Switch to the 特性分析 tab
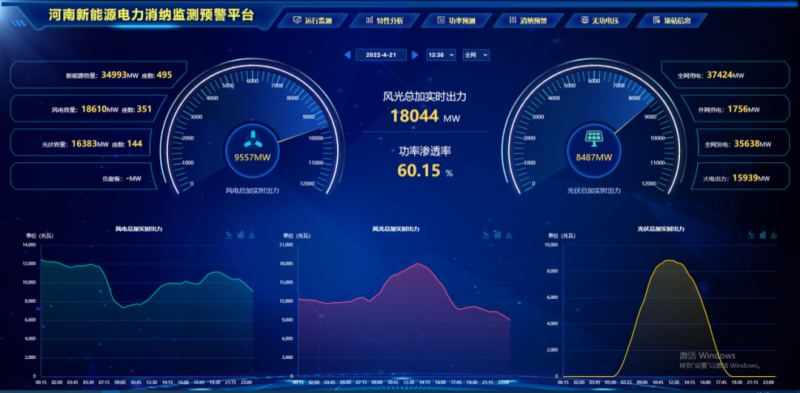This screenshot has width=800, height=393. point(384,20)
